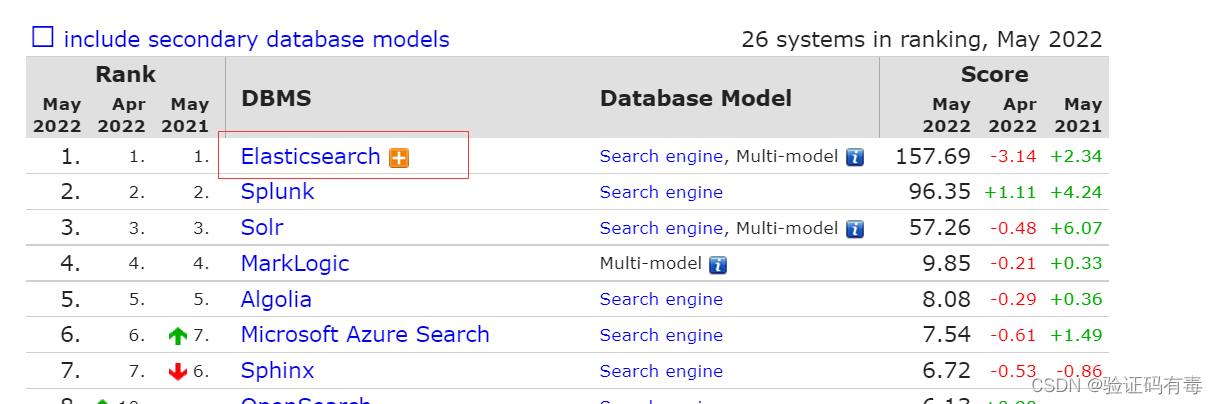Click the Score column header
This screenshot has height=404, width=1218.
(994, 75)
